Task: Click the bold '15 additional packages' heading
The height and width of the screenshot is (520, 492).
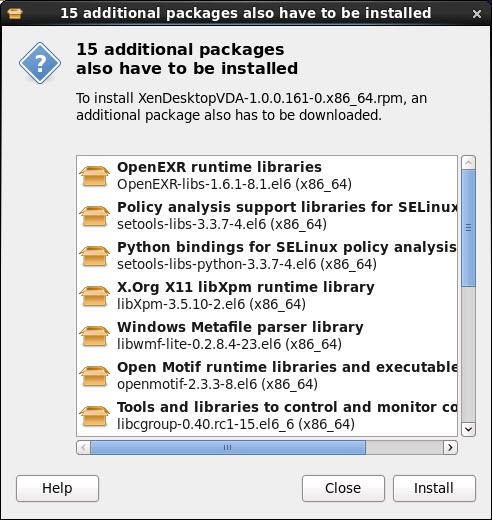Action: pyautogui.click(x=187, y=59)
